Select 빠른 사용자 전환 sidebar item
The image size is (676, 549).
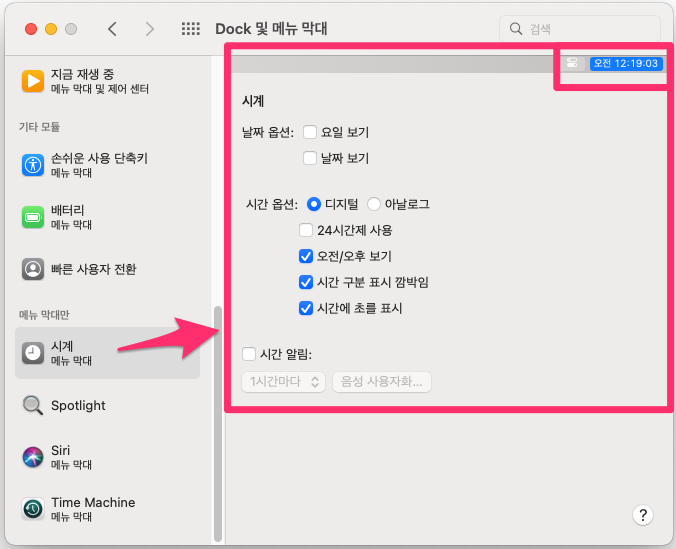point(107,269)
